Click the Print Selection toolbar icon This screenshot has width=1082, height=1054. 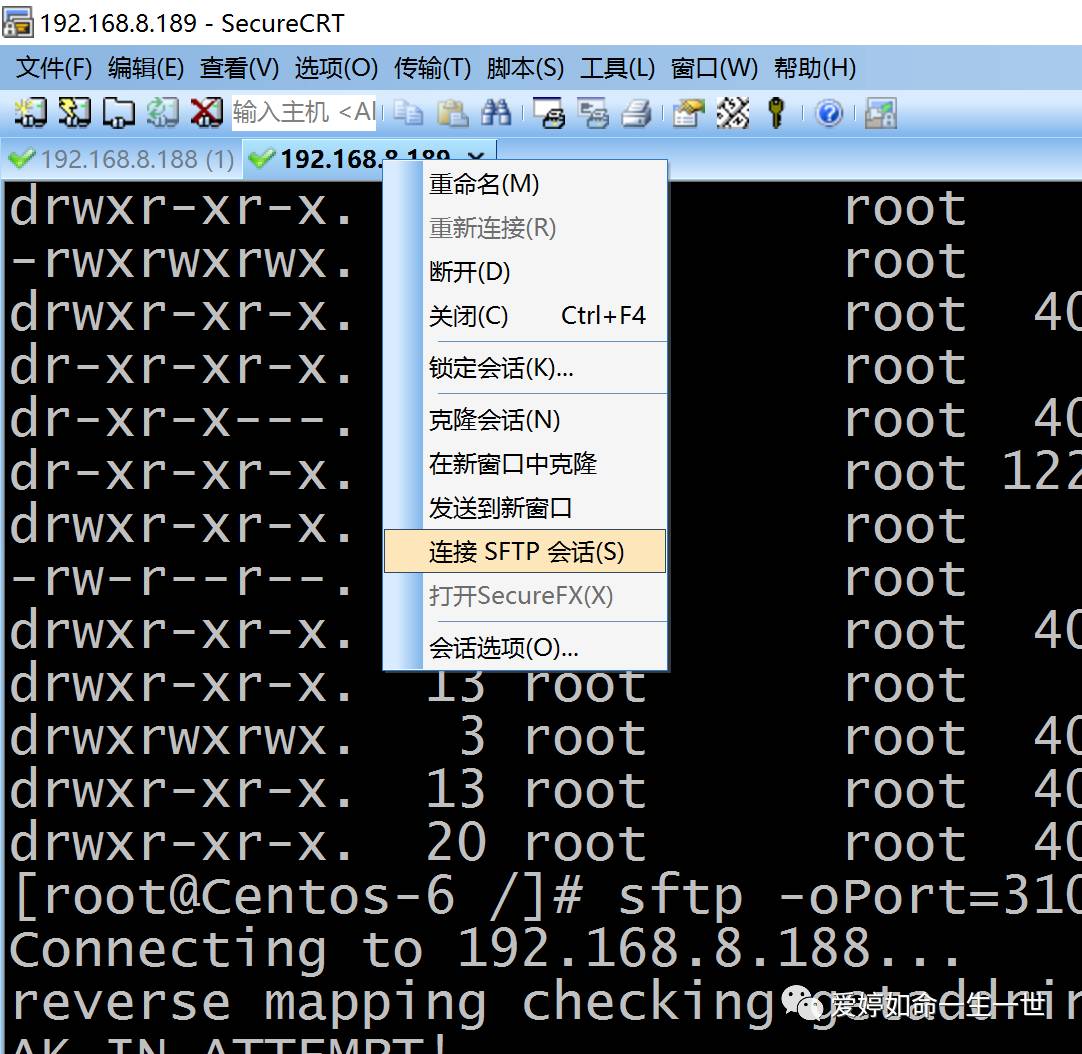pyautogui.click(x=593, y=113)
